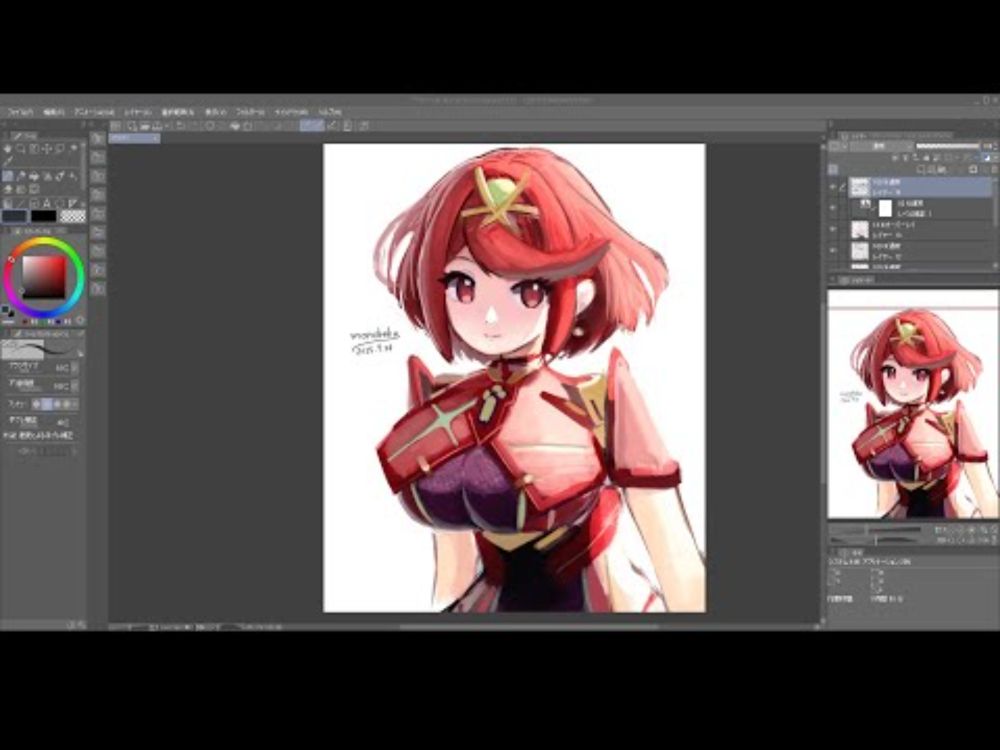Open the 編集 (Edit) menu
Viewport: 1000px width, 750px height.
click(x=54, y=112)
